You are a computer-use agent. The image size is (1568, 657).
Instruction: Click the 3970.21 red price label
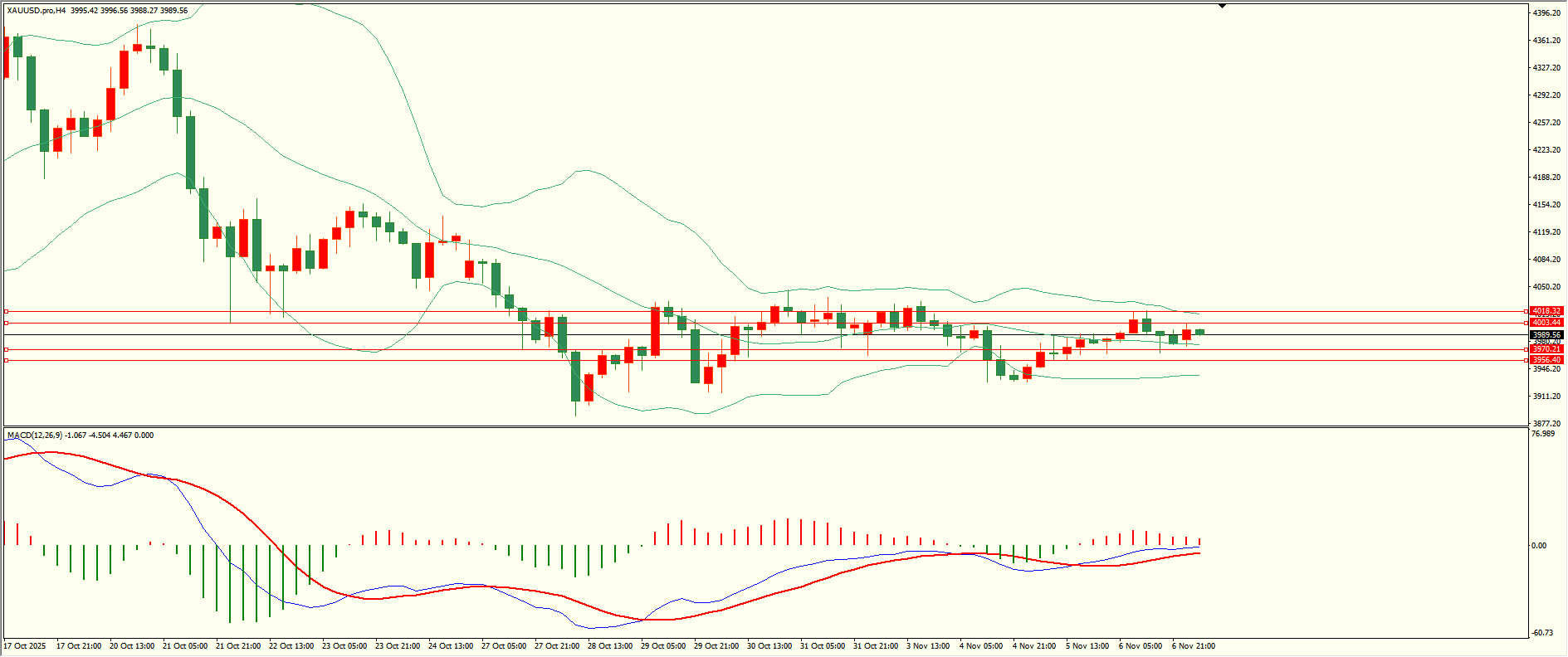1546,349
